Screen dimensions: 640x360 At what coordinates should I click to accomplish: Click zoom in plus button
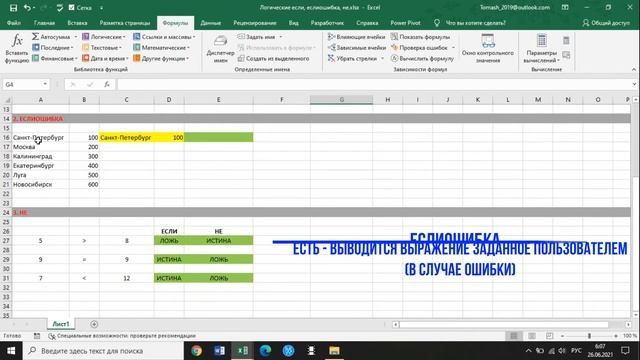pos(616,336)
